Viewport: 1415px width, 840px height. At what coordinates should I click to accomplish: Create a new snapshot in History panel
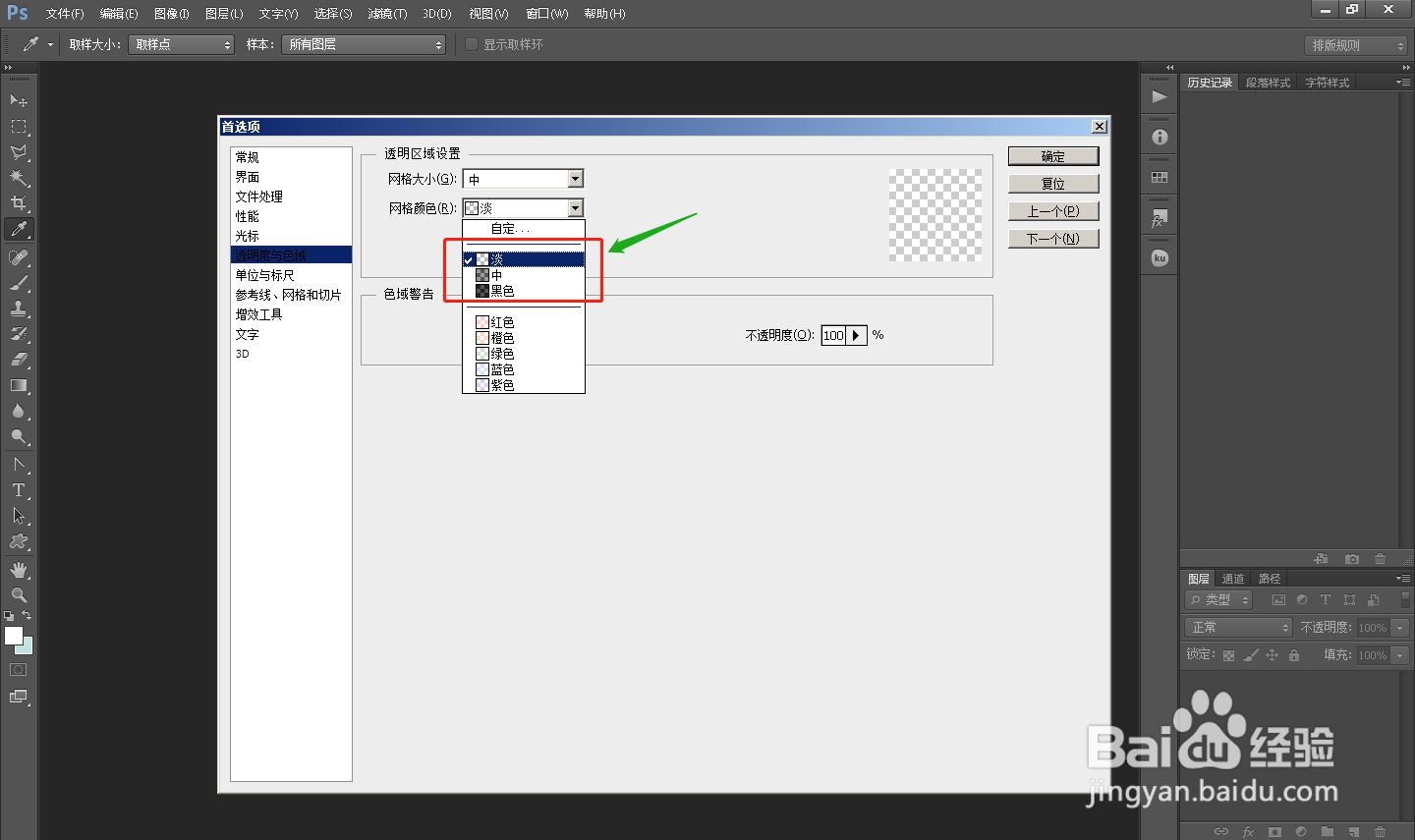(1352, 559)
